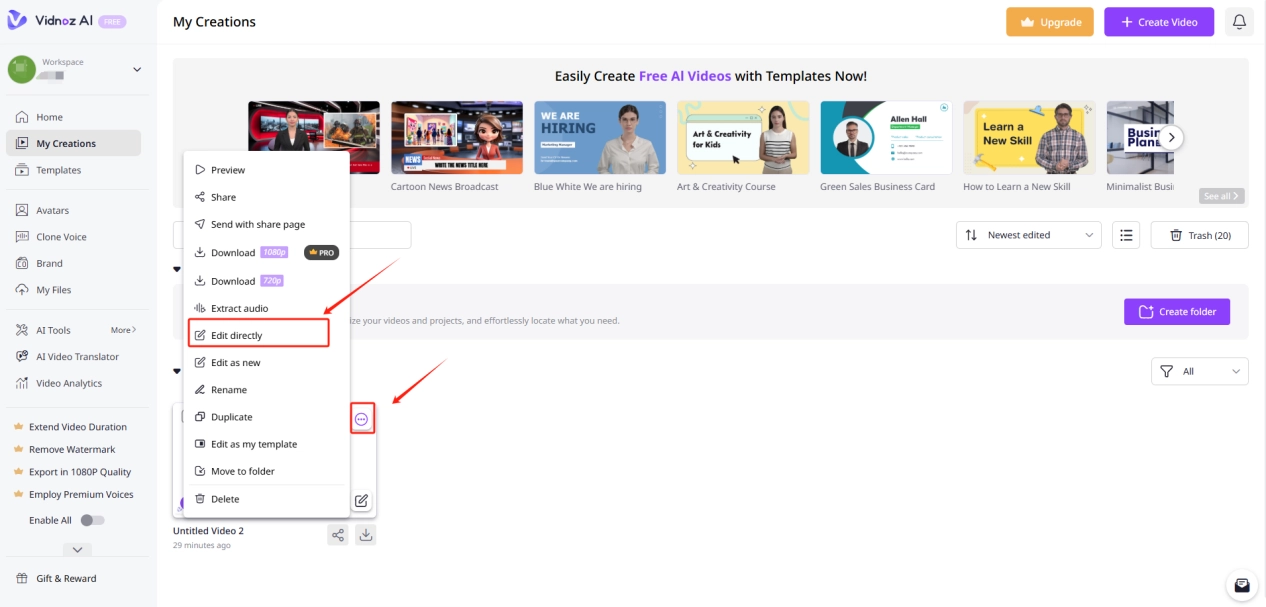Choose Extract audio in the menu
Screen dimensions: 1266x607
click(239, 308)
